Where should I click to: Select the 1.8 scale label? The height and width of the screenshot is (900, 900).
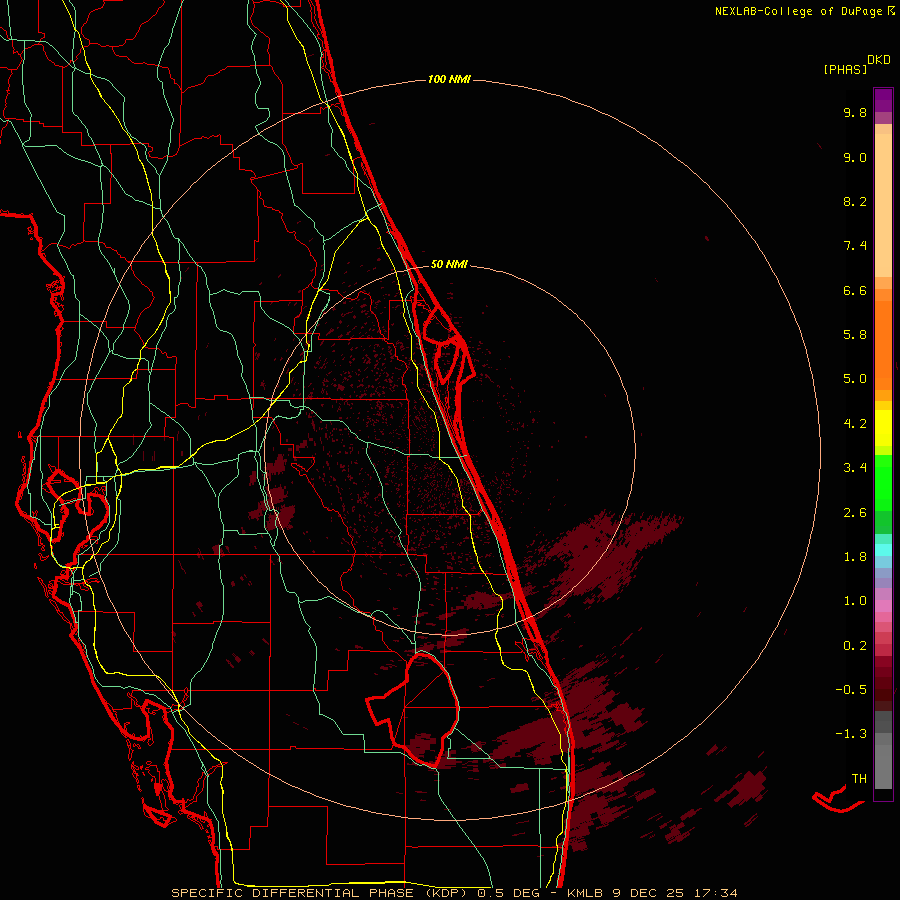click(855, 557)
